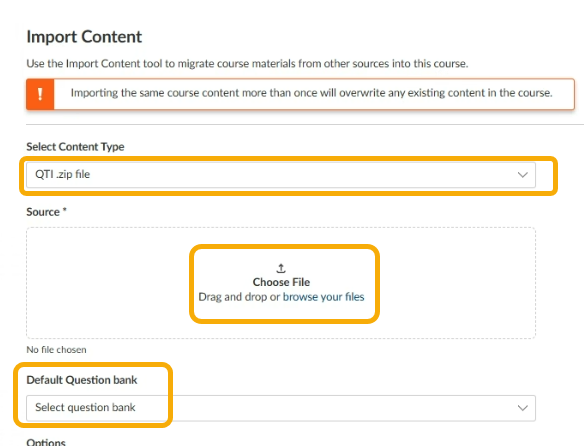Click the chevron beside QTI .zip file
The height and width of the screenshot is (446, 584).
tap(523, 175)
